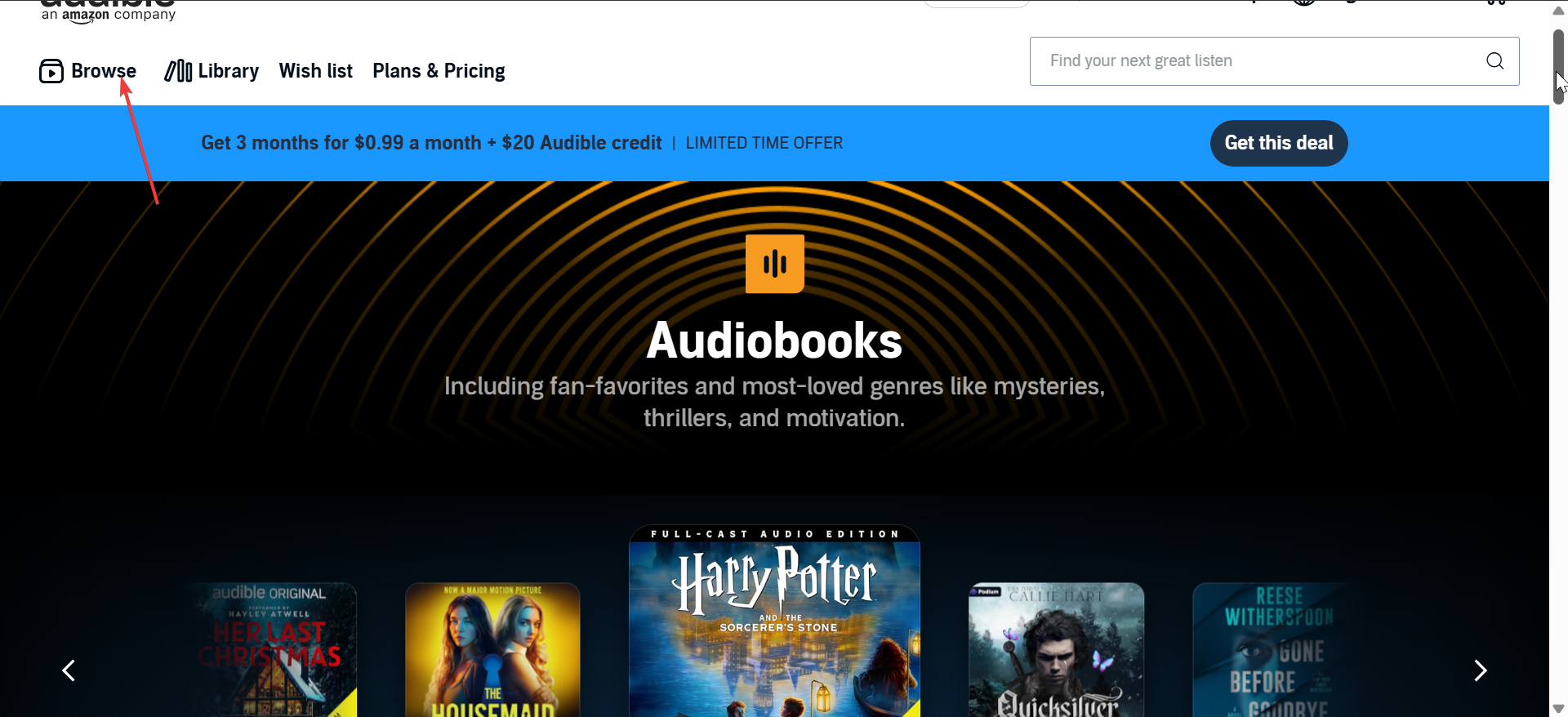This screenshot has height=717, width=1568.
Task: Open the Harry Potter Sorcerer's Stone cover
Action: point(774,621)
